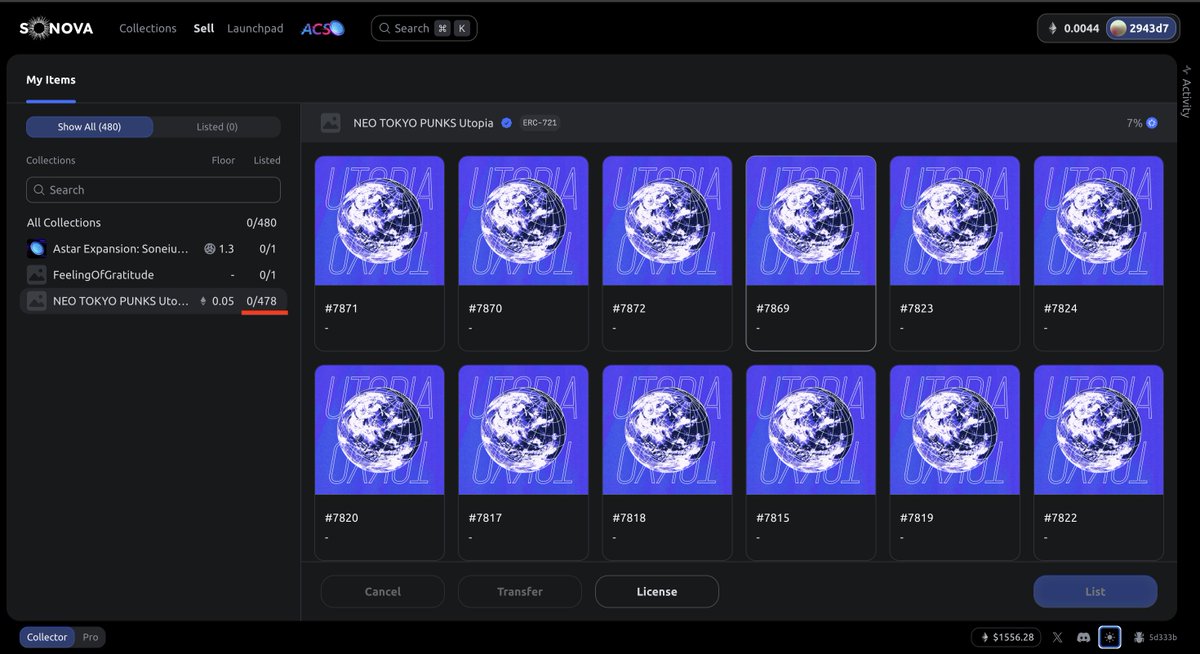Select NFT card #7870
The image size is (1200, 654).
click(x=523, y=253)
